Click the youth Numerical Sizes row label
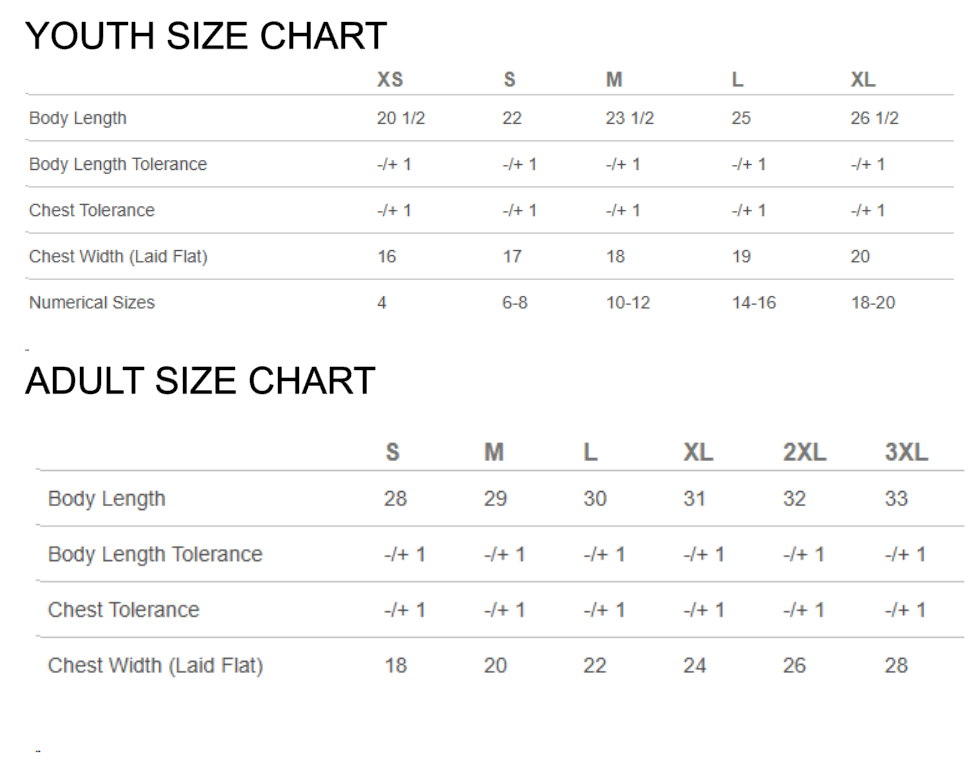Viewport: 980px width, 774px height. [x=92, y=302]
